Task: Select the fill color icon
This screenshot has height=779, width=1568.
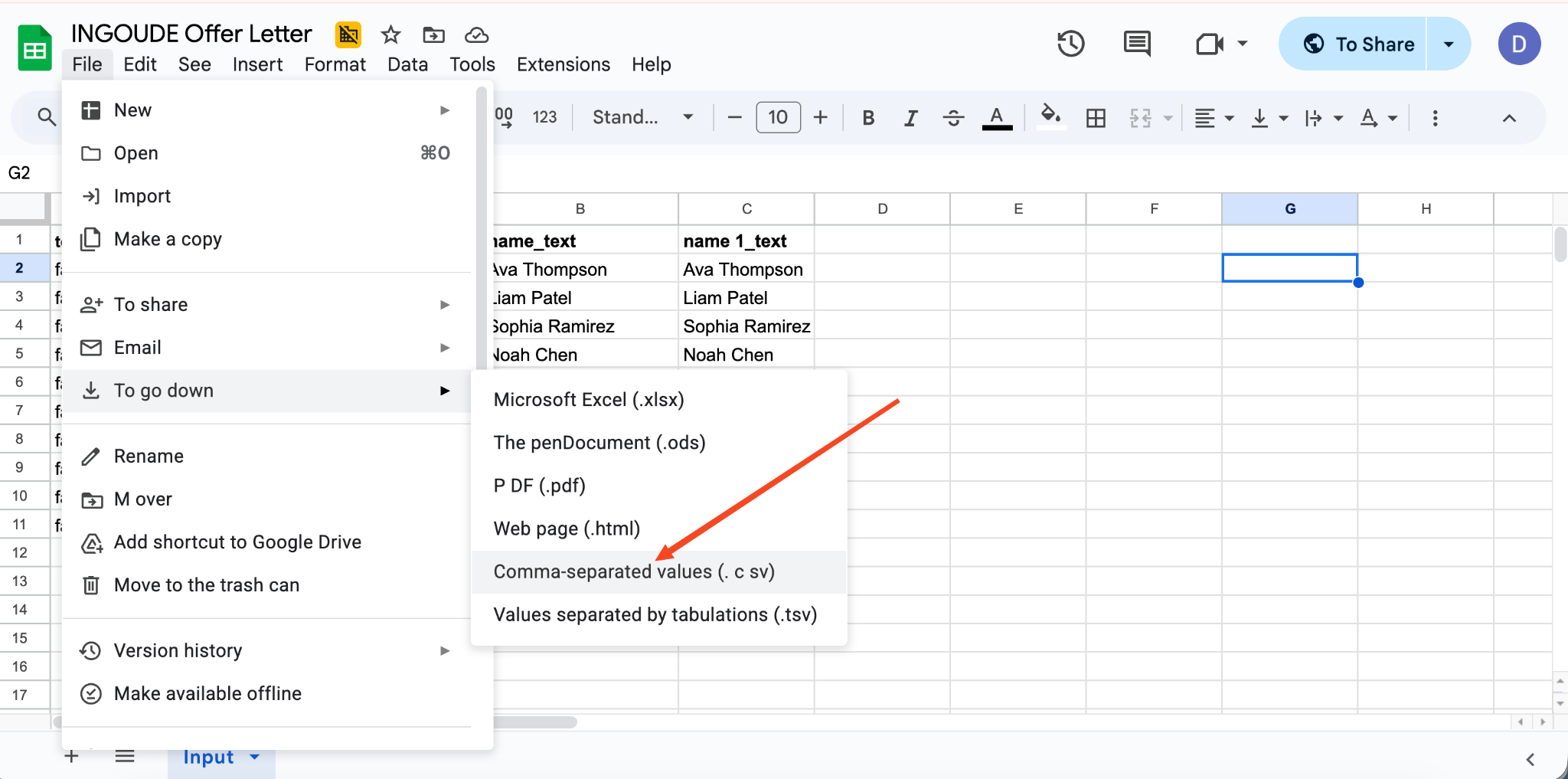Action: (1050, 117)
